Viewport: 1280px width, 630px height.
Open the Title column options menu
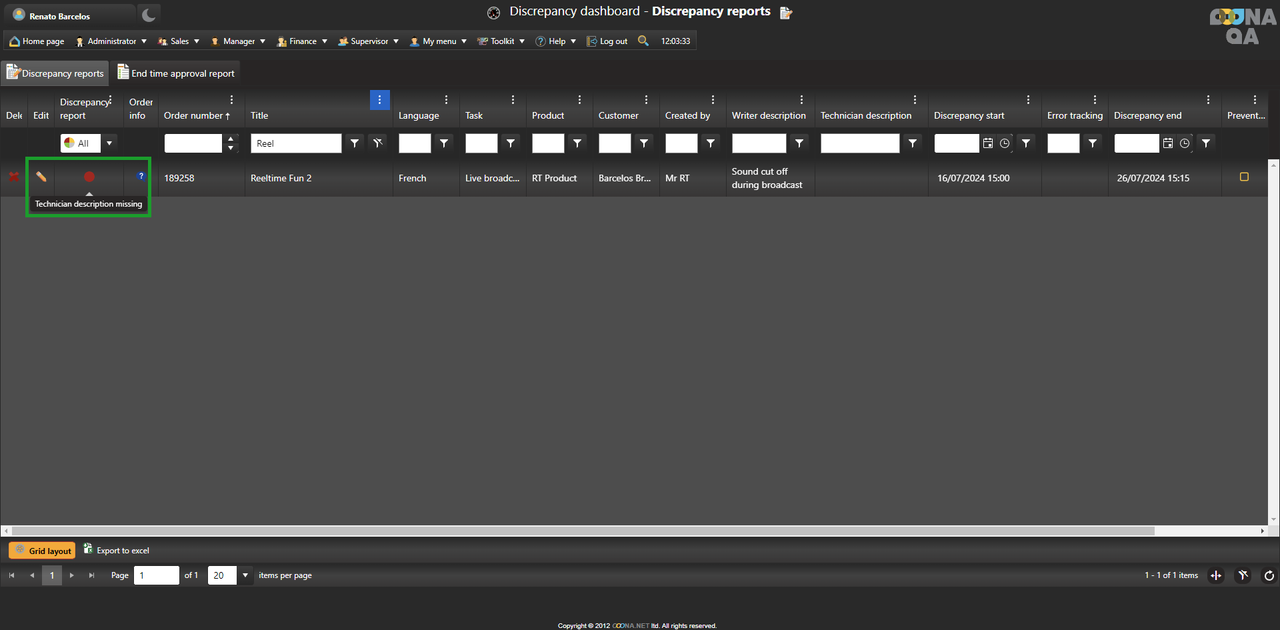coord(379,100)
